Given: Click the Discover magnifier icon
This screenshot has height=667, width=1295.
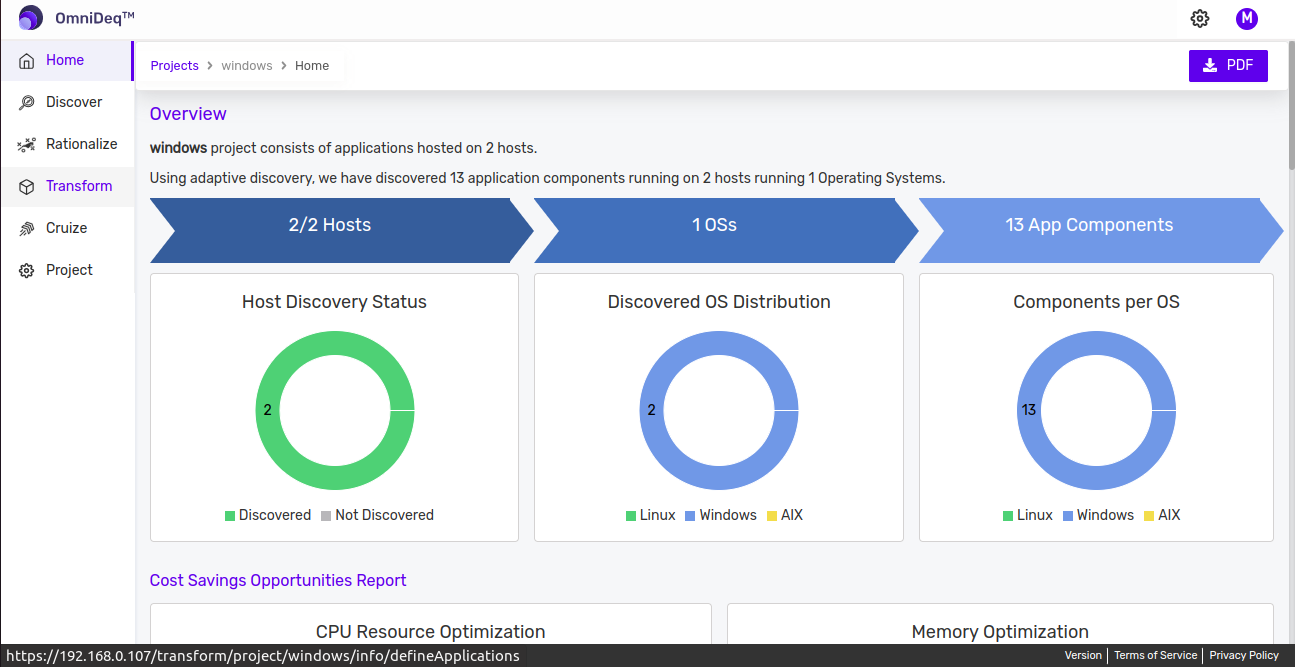Looking at the screenshot, I should pyautogui.click(x=27, y=103).
